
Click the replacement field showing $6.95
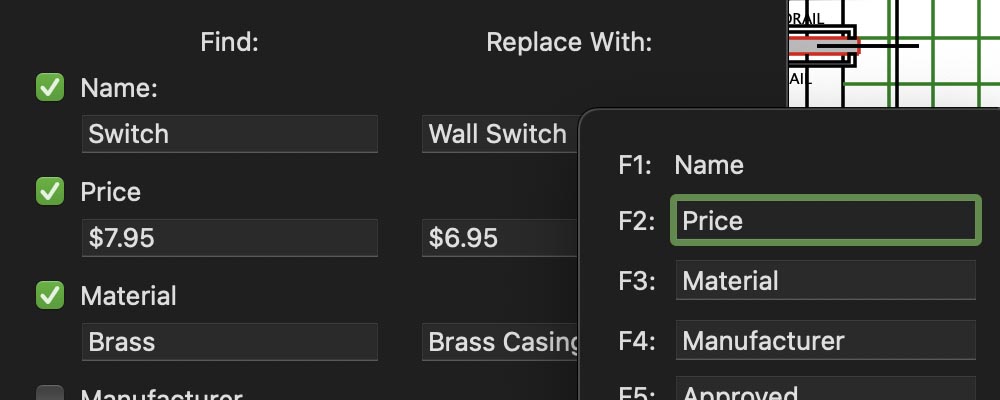(500, 238)
